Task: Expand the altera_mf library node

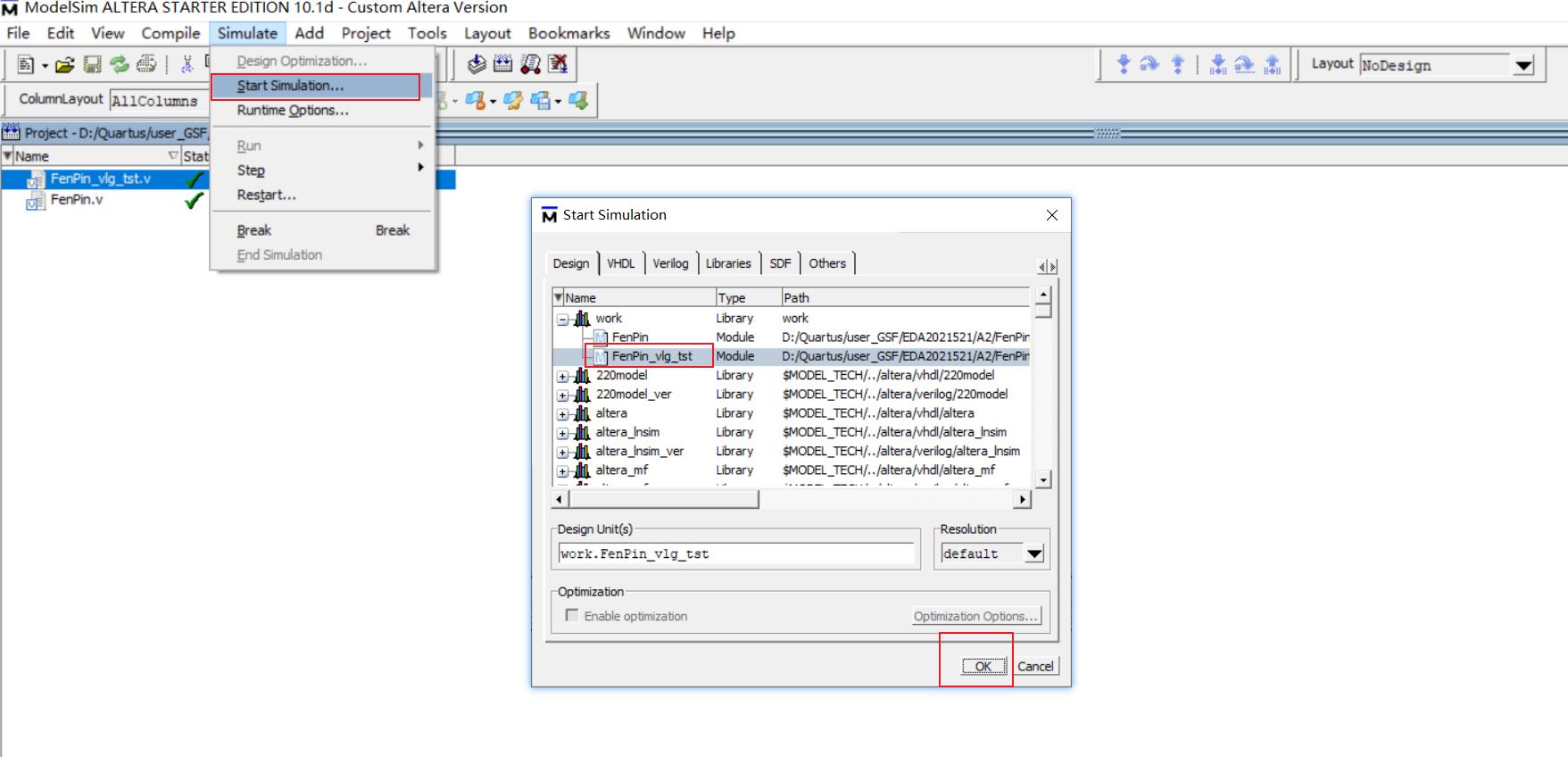Action: pos(563,471)
